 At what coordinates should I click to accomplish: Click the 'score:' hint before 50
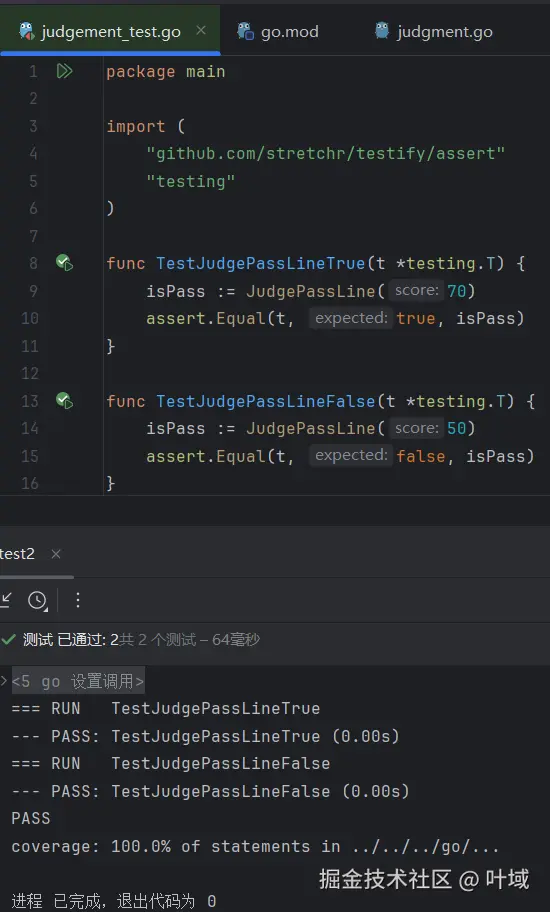(417, 428)
